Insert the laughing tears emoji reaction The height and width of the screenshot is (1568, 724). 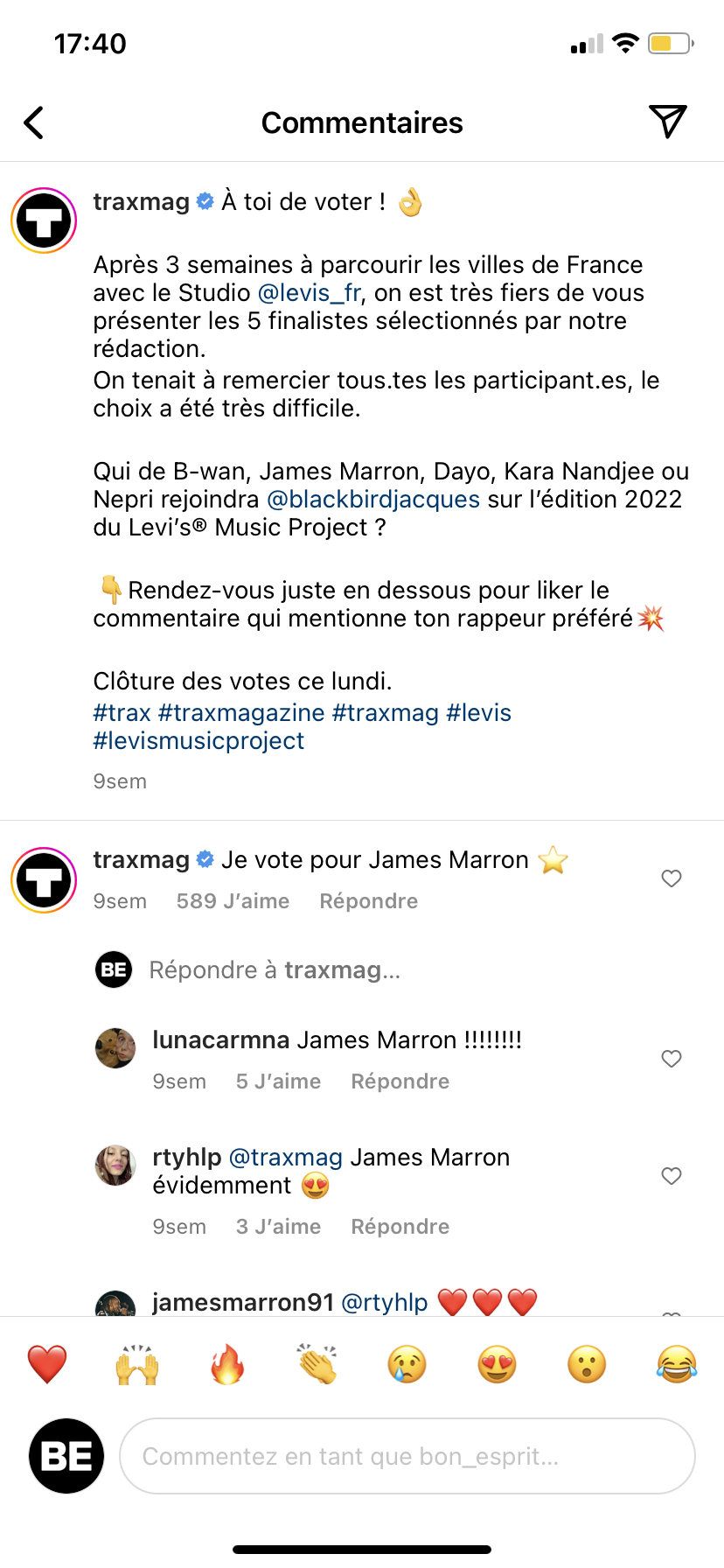pos(677,1364)
